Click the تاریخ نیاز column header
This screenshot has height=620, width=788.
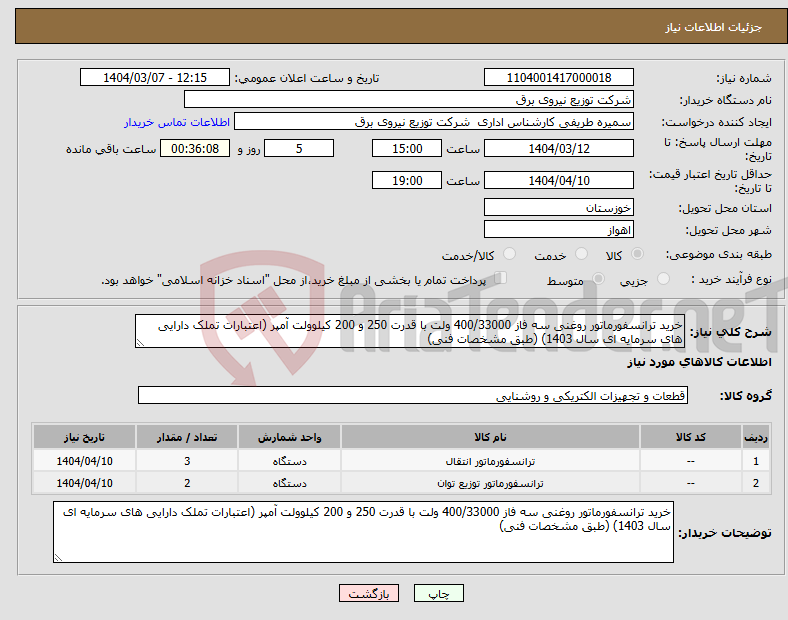[x=84, y=437]
